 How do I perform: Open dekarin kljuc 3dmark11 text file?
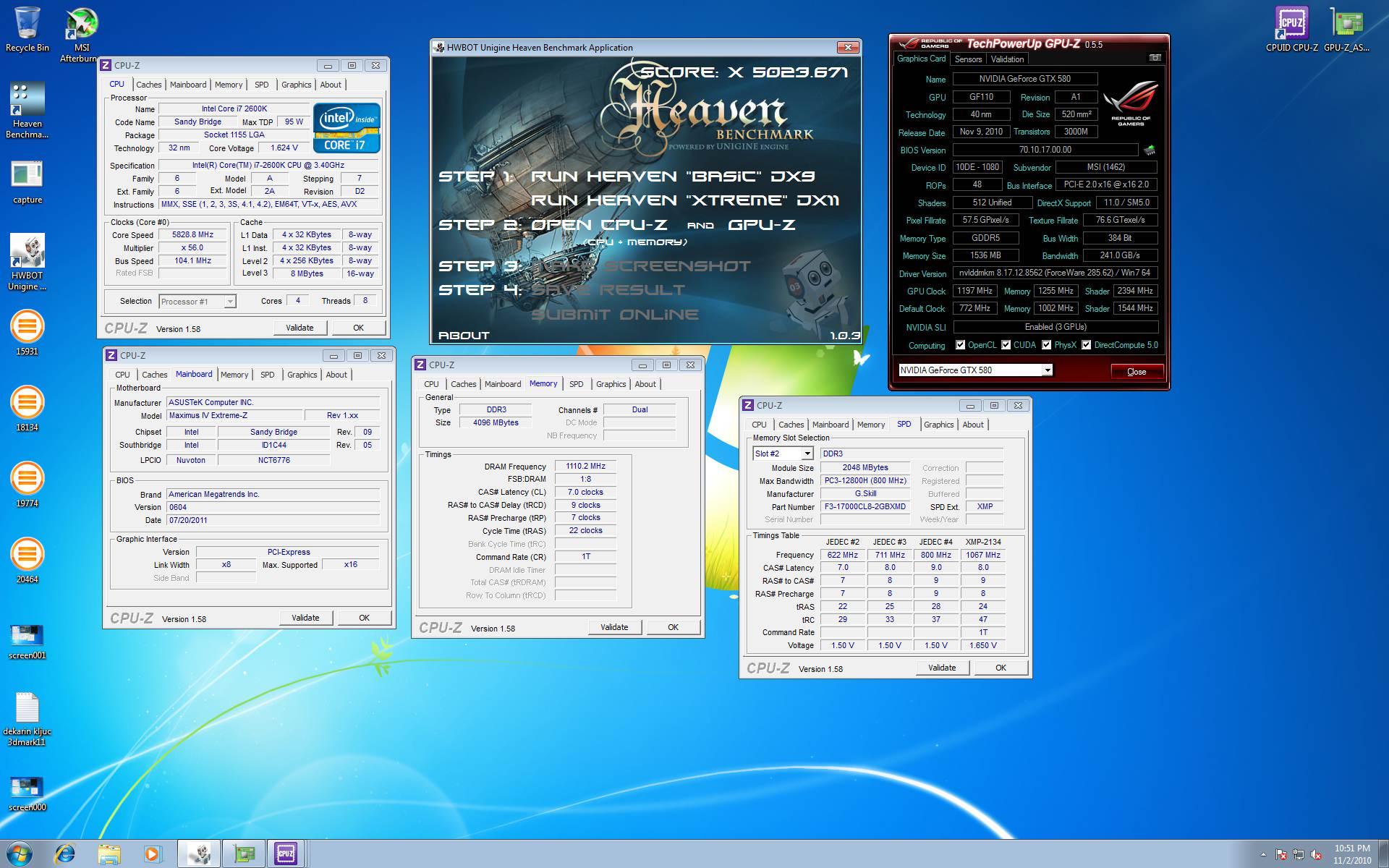click(x=27, y=719)
